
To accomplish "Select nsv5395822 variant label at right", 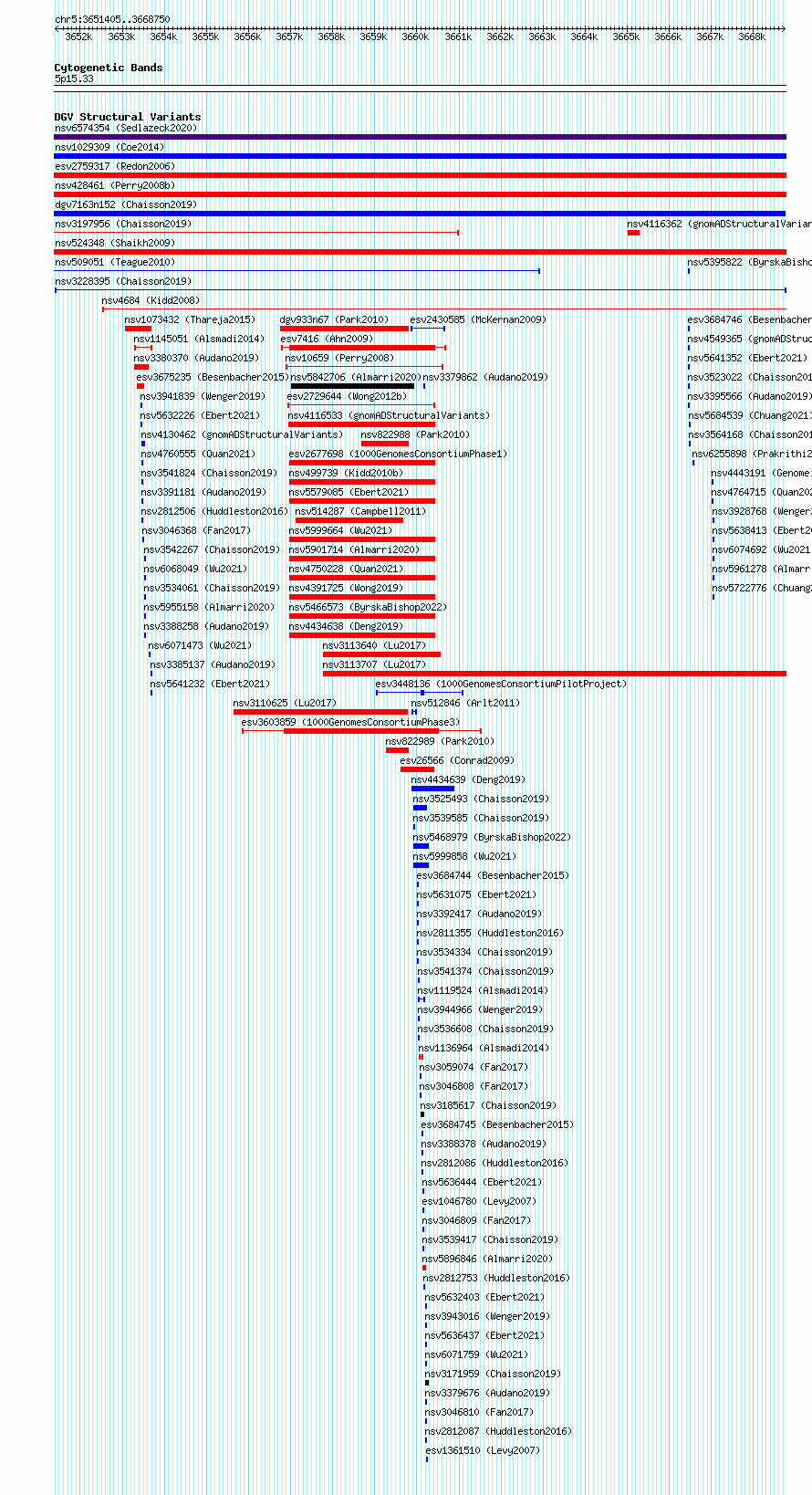I will [x=749, y=262].
